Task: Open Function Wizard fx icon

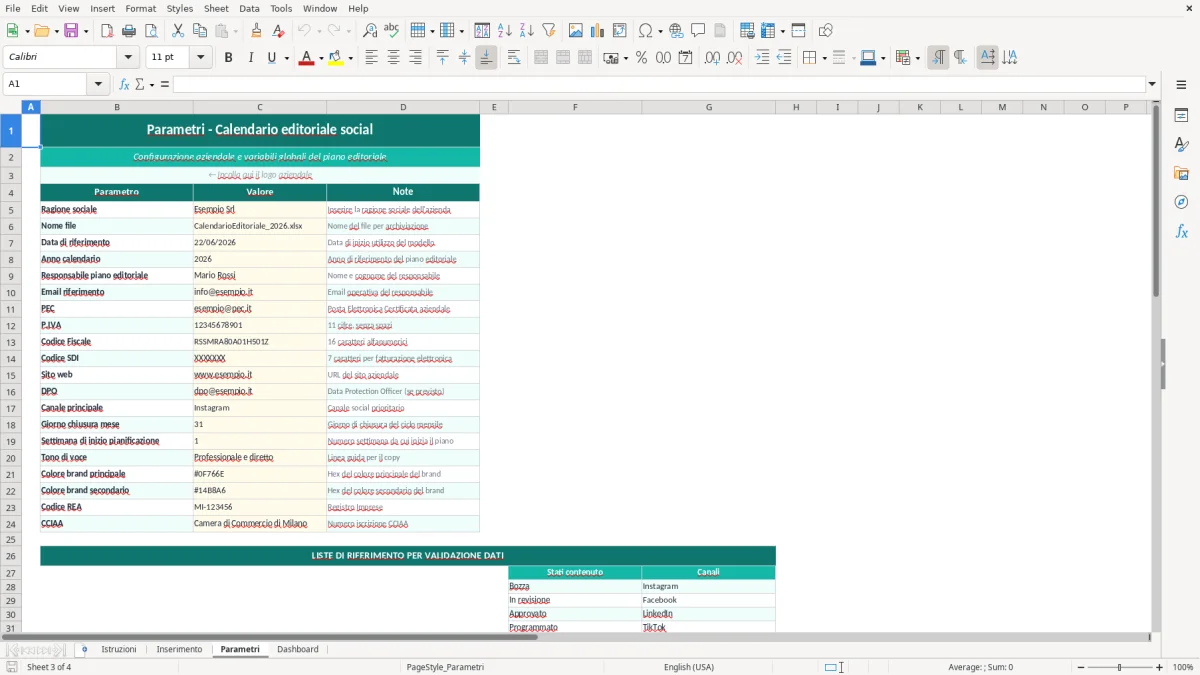Action: [124, 84]
